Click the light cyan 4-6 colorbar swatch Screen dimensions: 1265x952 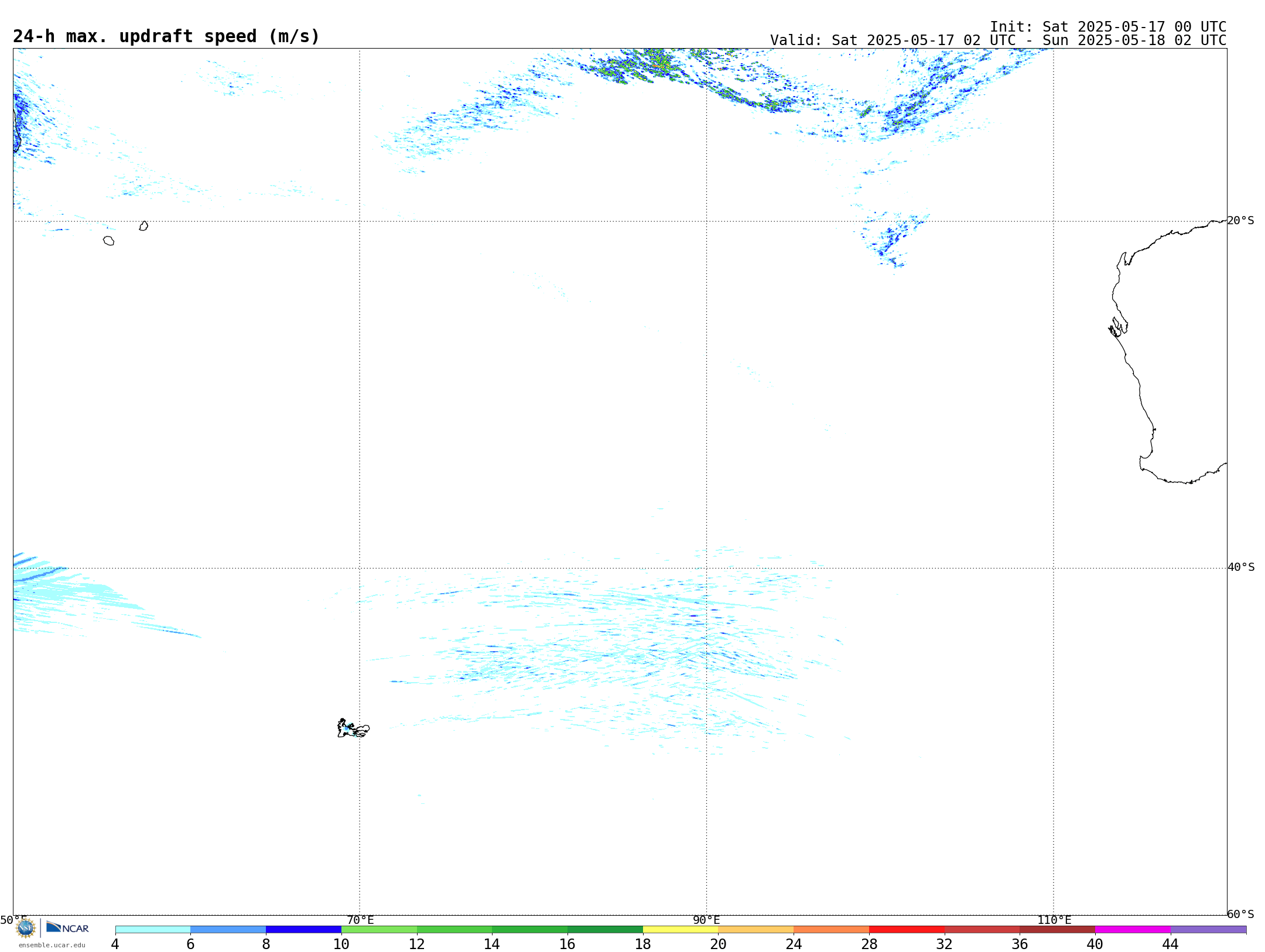click(153, 930)
